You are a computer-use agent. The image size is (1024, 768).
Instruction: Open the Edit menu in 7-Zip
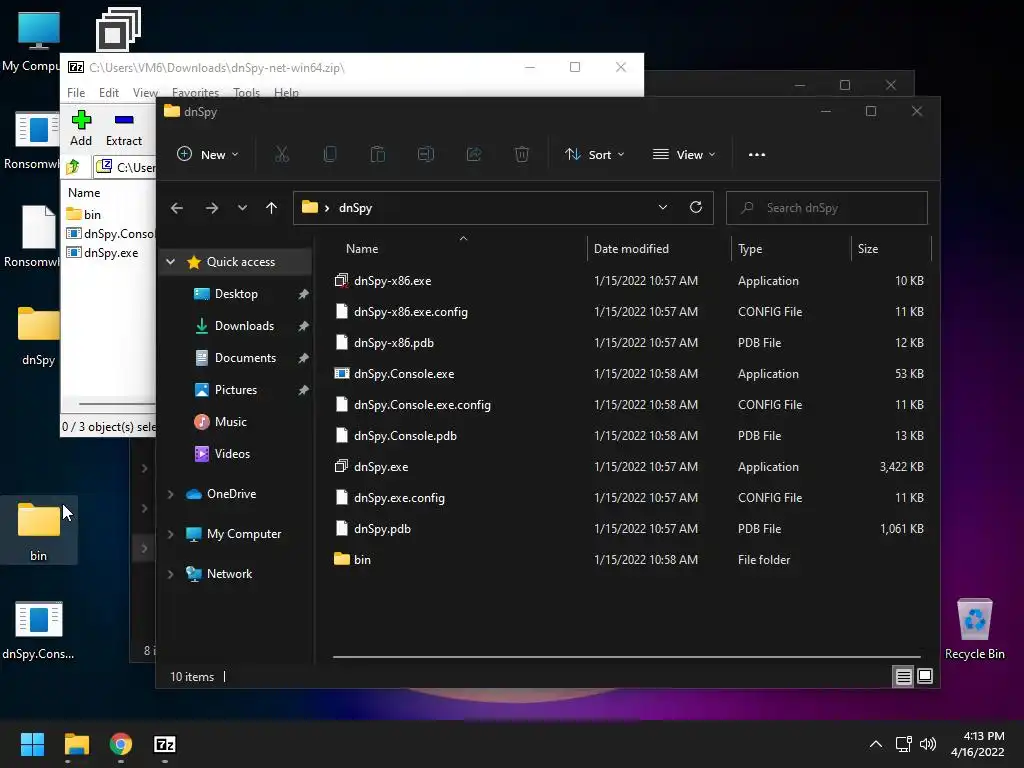click(108, 93)
